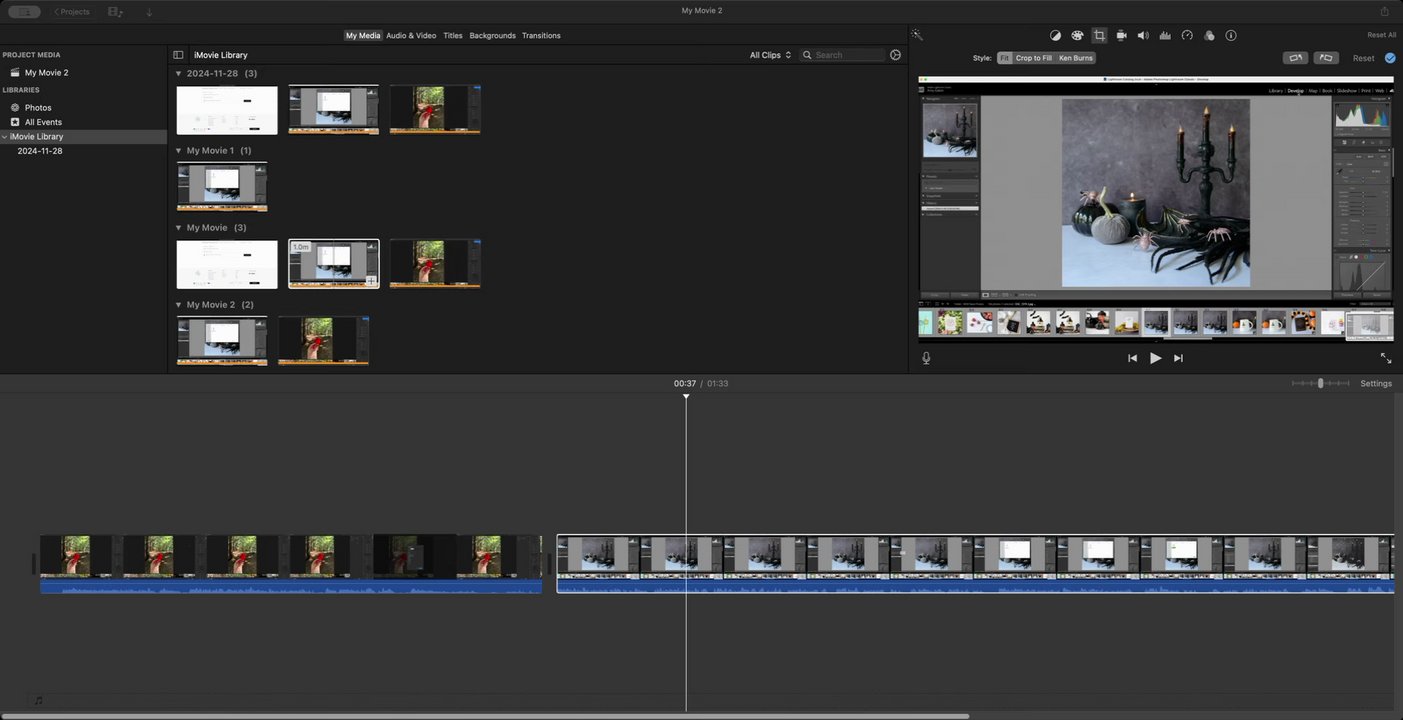The image size is (1403, 720).
Task: Switch to the Transitions tab
Action: (x=541, y=35)
